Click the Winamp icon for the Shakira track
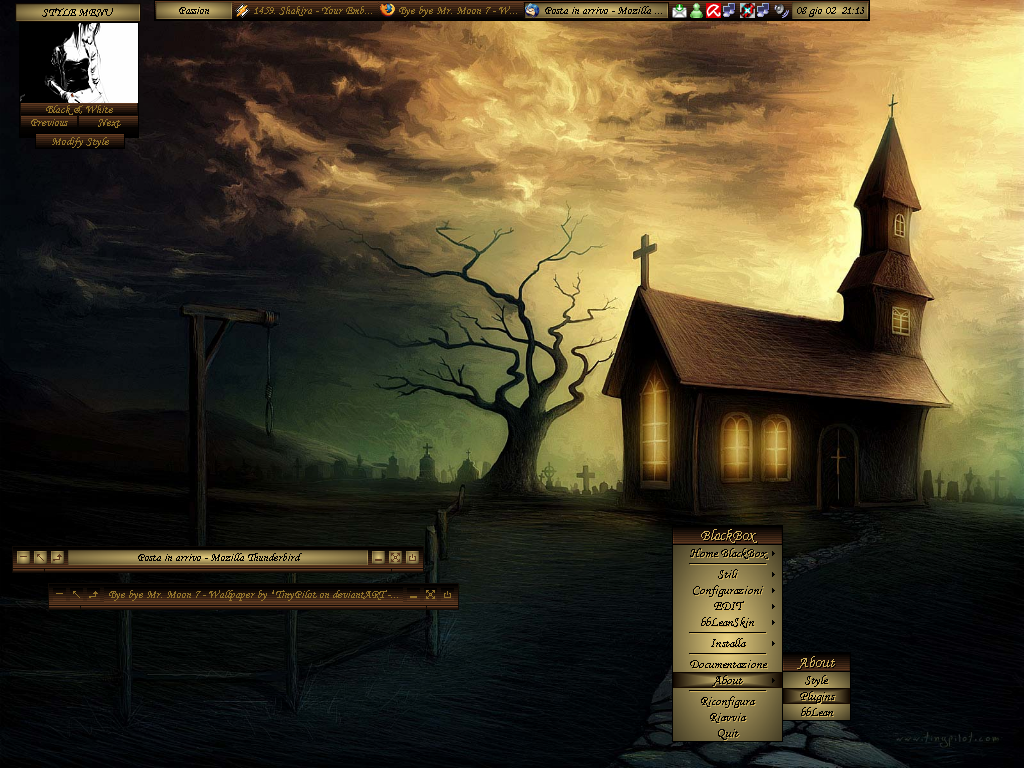1024x768 pixels. 242,10
